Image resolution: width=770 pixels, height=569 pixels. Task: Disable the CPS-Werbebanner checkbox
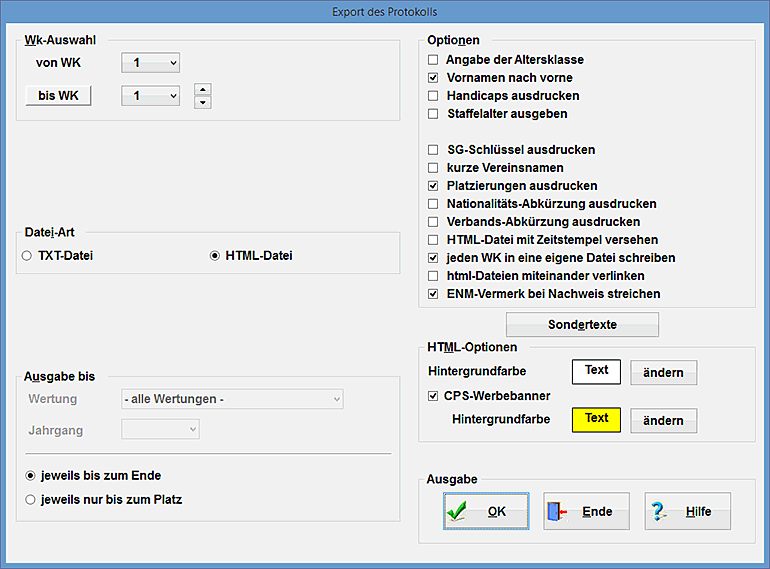tap(433, 396)
